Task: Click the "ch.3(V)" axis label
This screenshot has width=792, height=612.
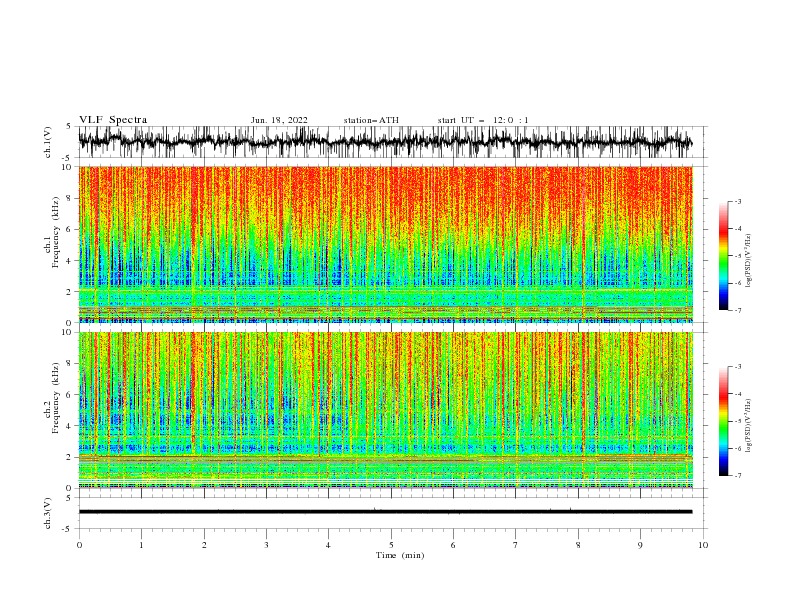Action: [x=48, y=513]
